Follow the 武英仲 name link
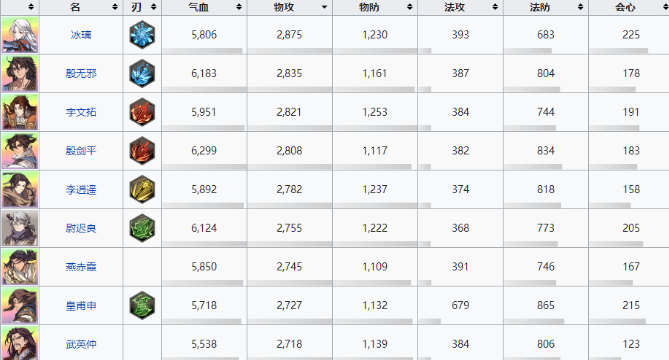 click(81, 344)
